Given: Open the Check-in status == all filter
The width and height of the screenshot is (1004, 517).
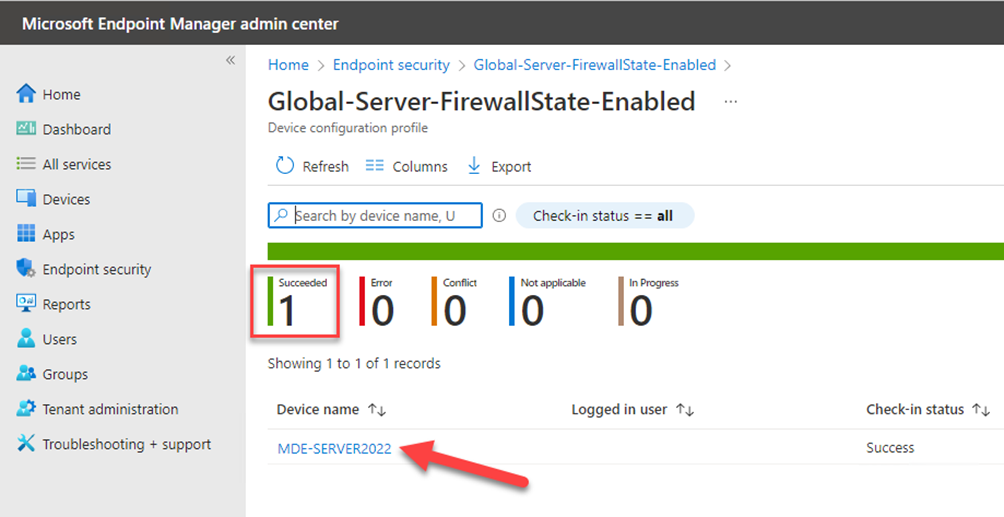Looking at the screenshot, I should pyautogui.click(x=604, y=216).
